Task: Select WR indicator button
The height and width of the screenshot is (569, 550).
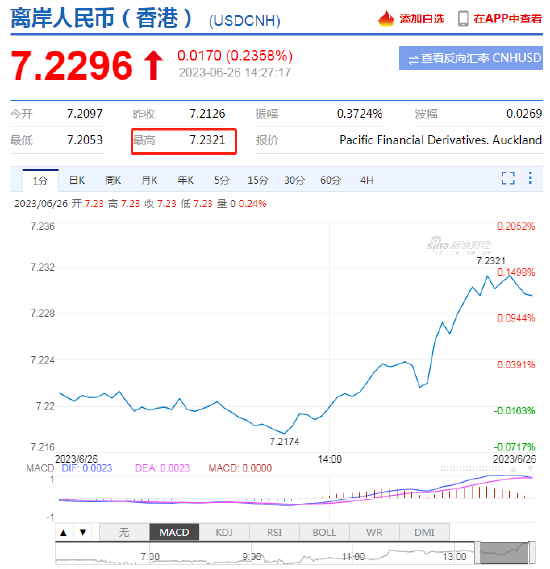Action: click(374, 532)
